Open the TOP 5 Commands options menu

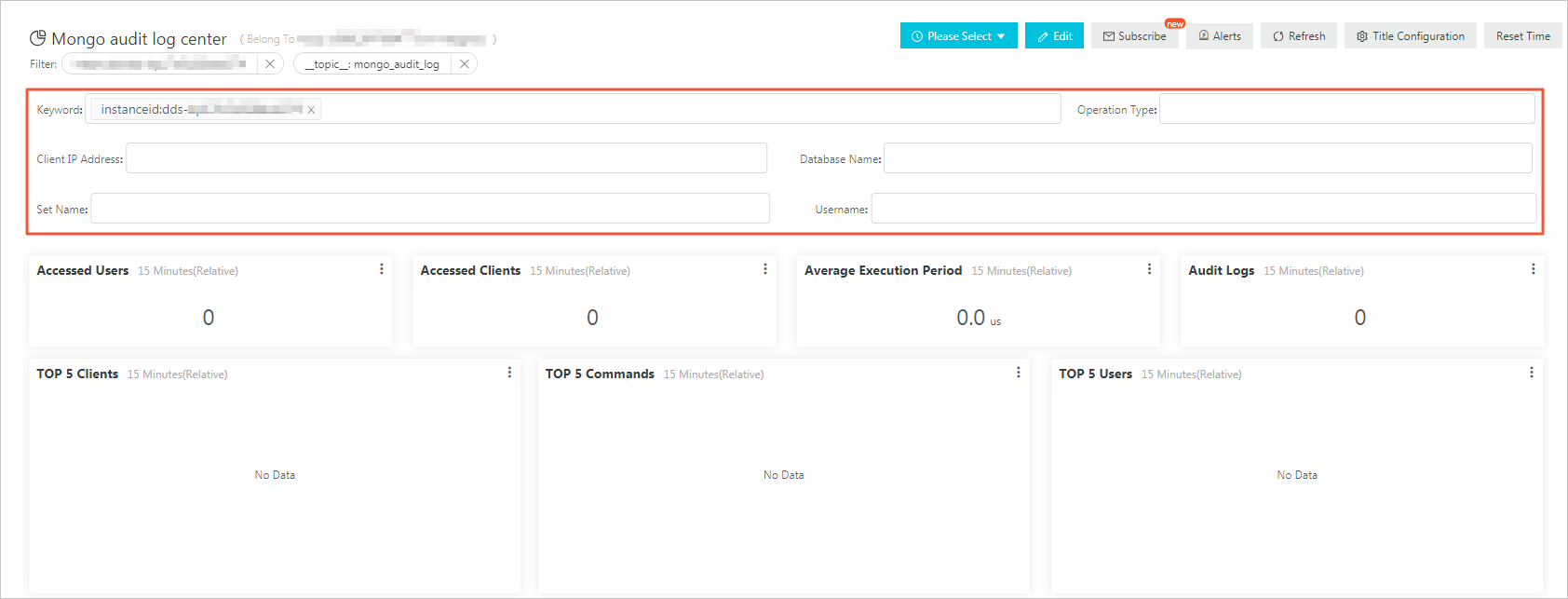1018,373
